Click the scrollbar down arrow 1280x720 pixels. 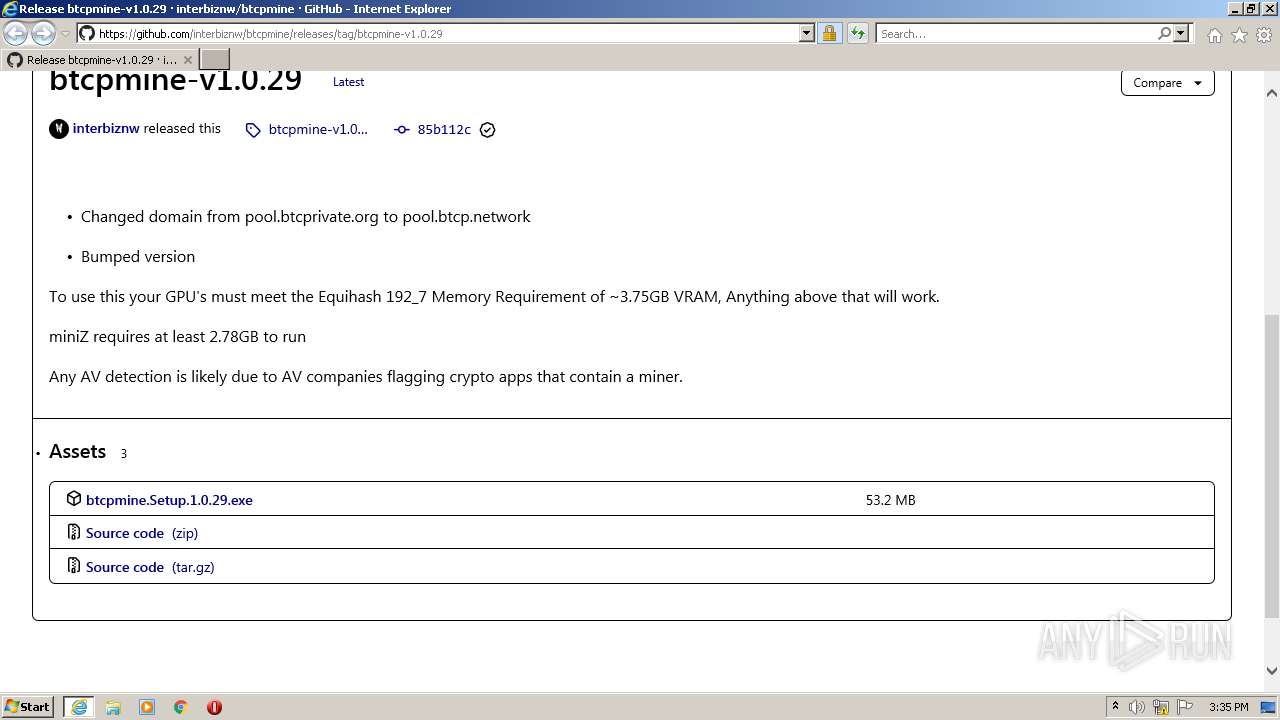[1272, 672]
